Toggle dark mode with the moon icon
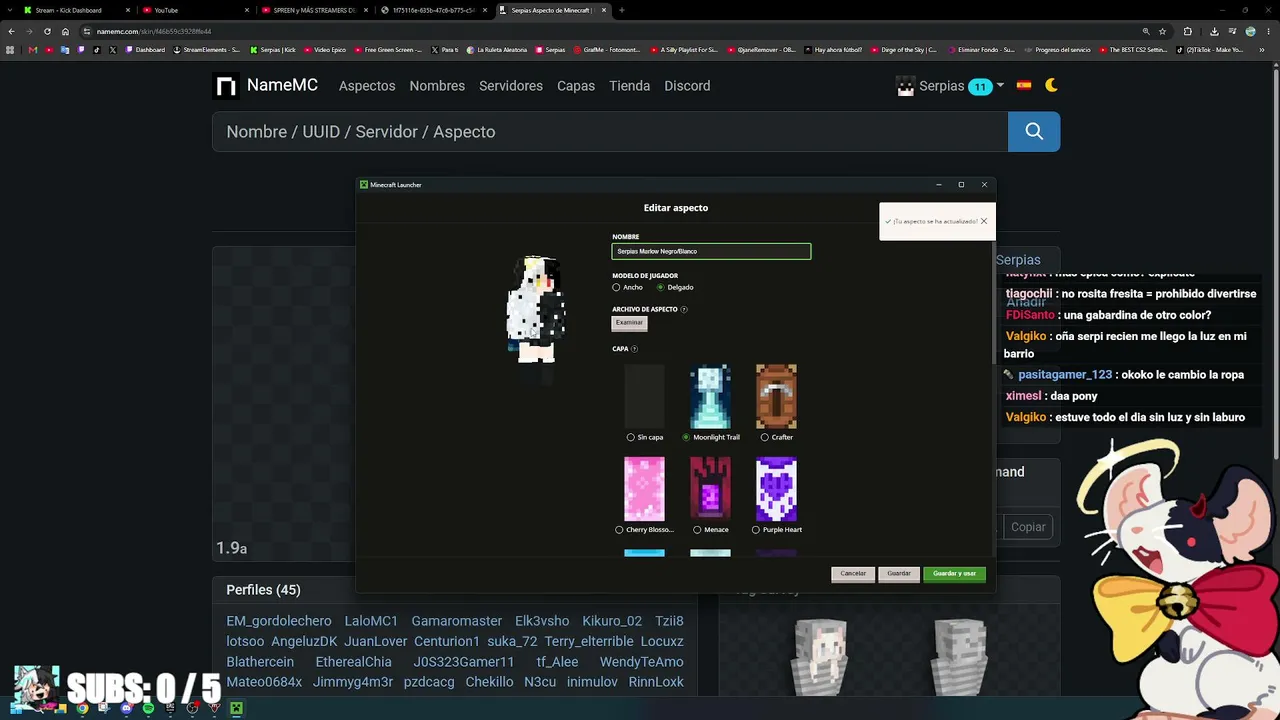This screenshot has height=720, width=1280. (x=1051, y=86)
